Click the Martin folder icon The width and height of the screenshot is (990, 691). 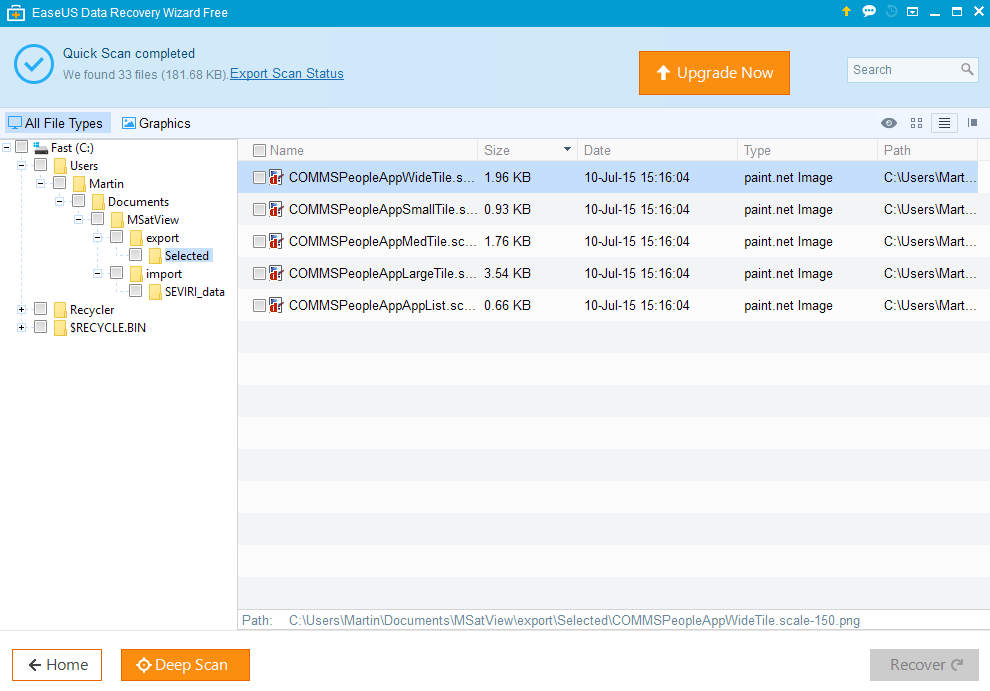[80, 184]
